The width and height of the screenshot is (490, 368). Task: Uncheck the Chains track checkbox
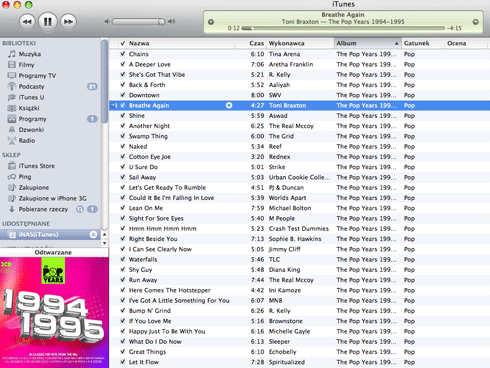click(123, 54)
